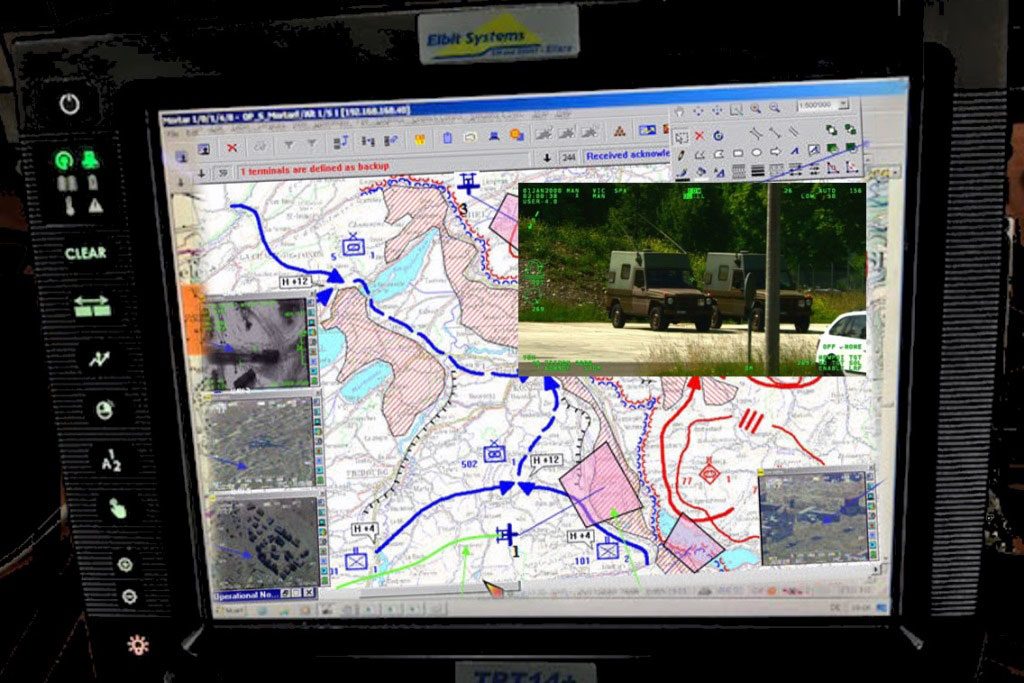Click the 244 message counter field
Screen dimensions: 1024x683
[x=568, y=157]
